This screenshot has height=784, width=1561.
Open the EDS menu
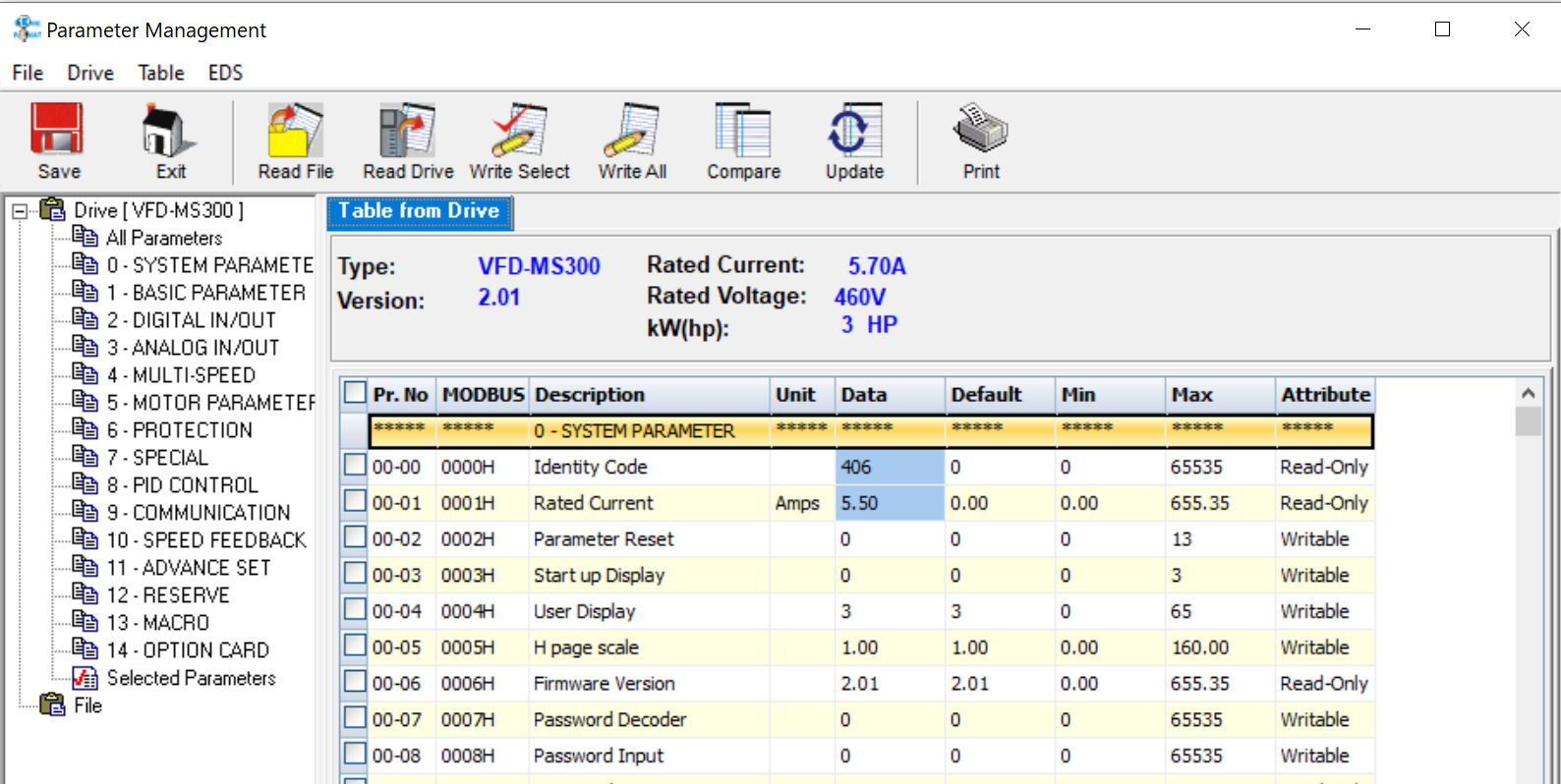[225, 73]
